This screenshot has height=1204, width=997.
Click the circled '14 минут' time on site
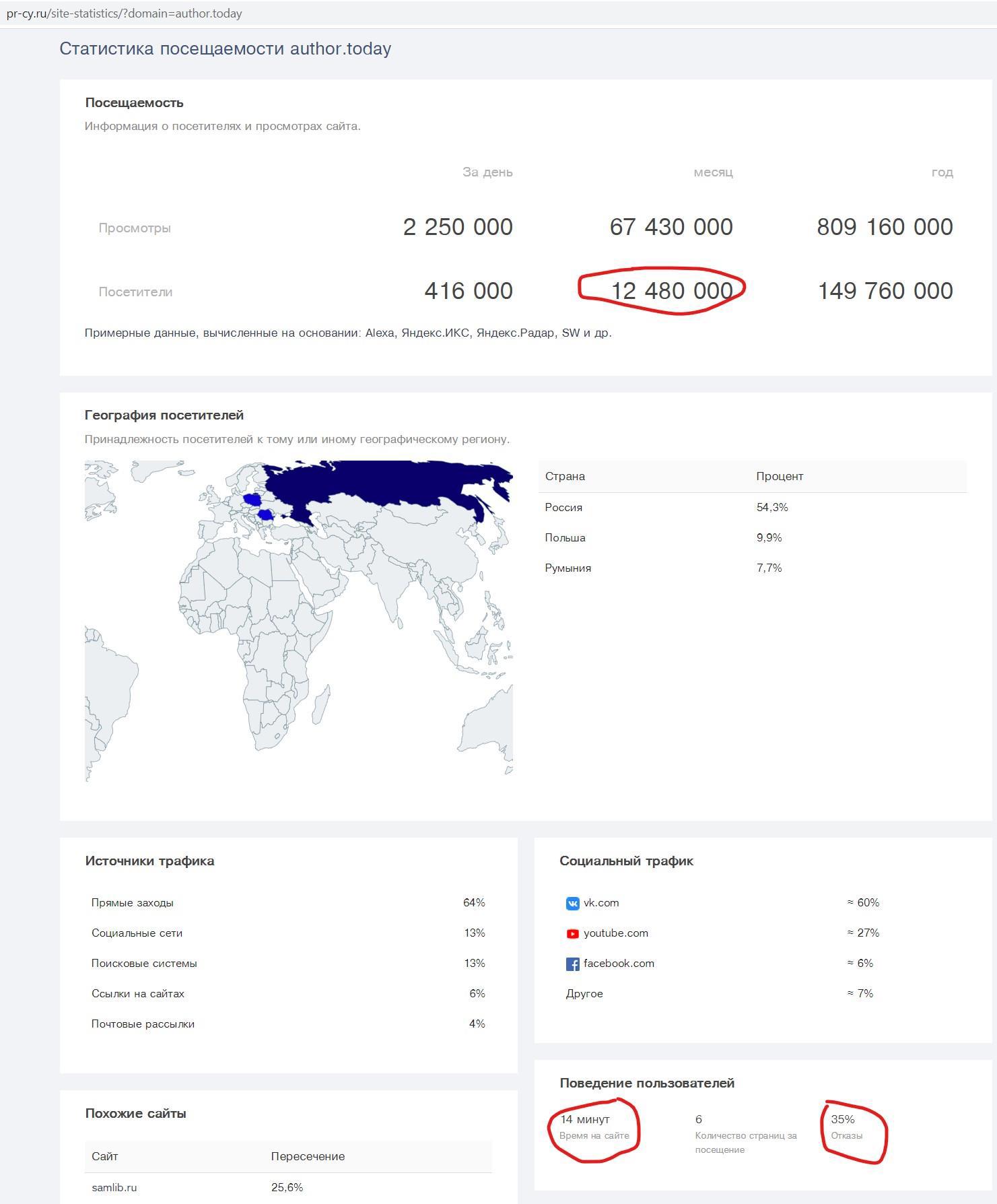coord(584,1119)
